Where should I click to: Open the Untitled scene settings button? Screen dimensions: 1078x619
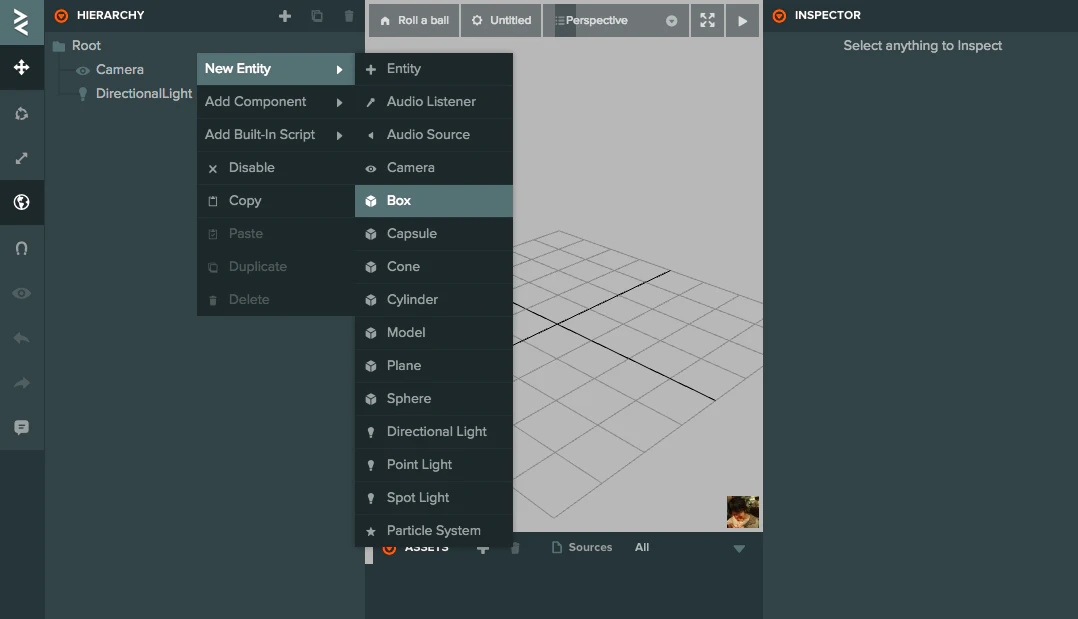click(x=501, y=21)
